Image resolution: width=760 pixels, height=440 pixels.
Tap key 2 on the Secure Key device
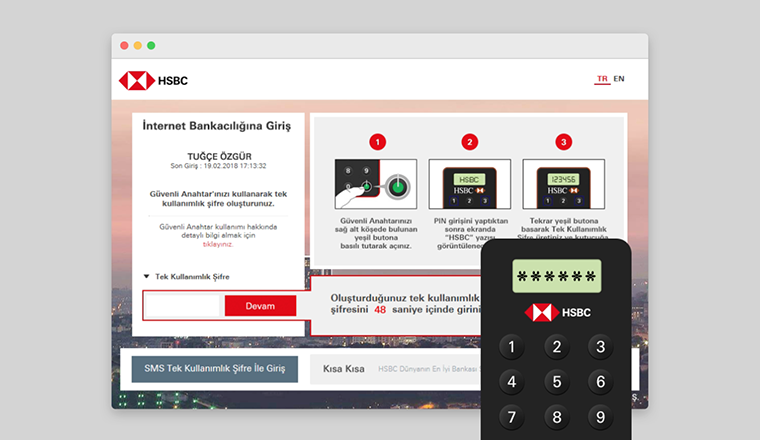click(x=556, y=347)
